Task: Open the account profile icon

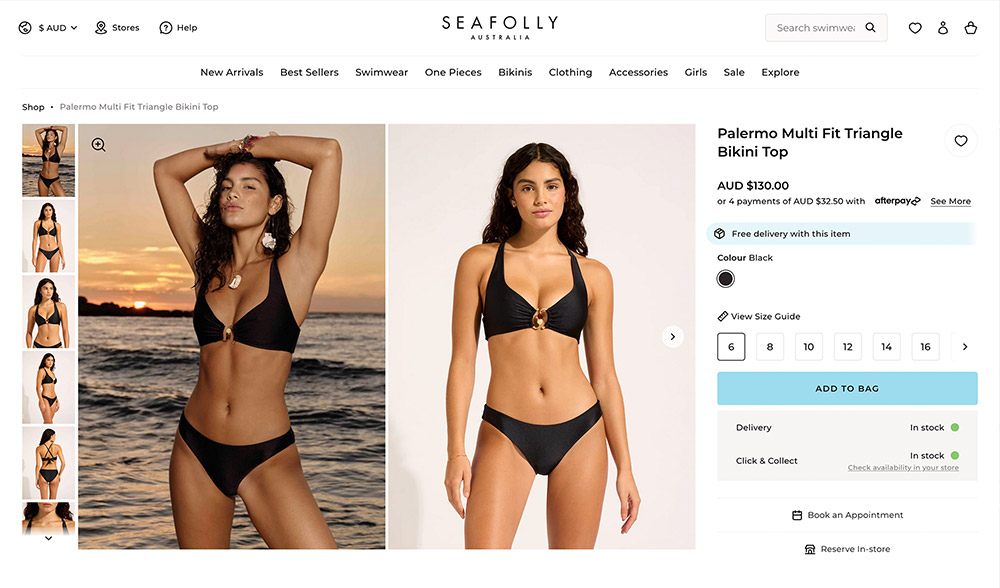Action: (x=943, y=27)
